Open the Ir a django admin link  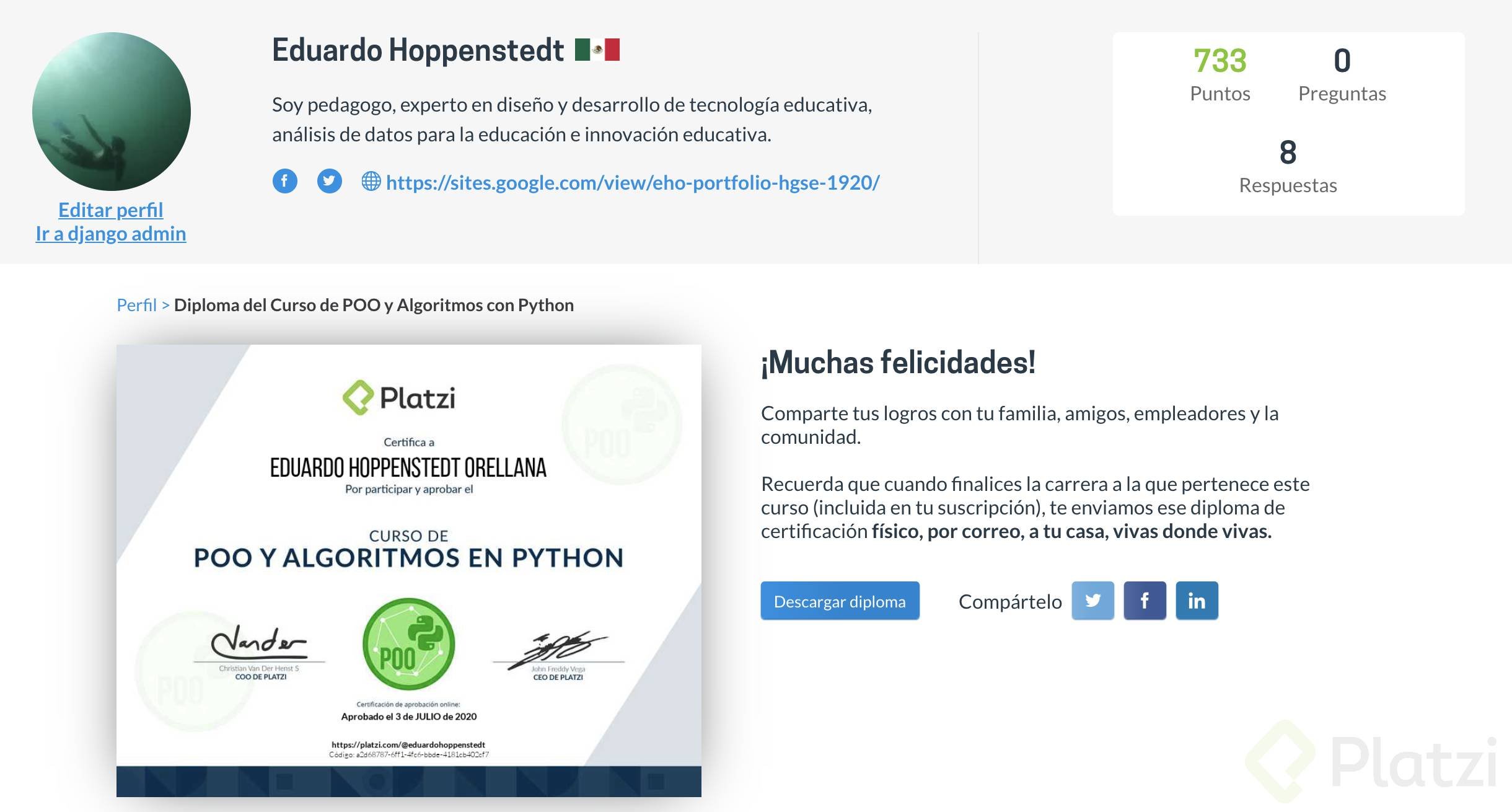pos(111,234)
